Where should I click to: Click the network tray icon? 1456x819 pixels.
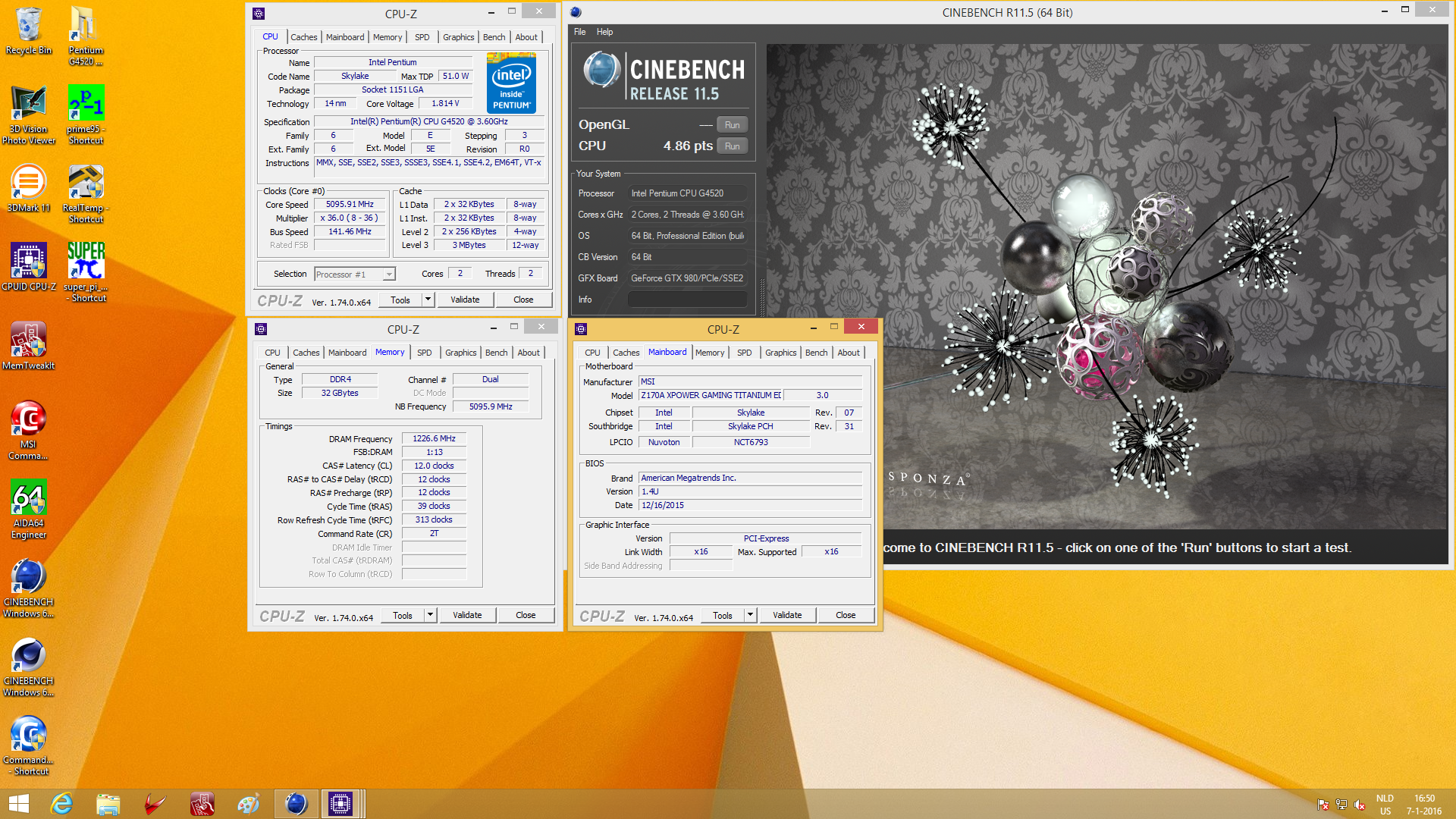pos(1341,805)
